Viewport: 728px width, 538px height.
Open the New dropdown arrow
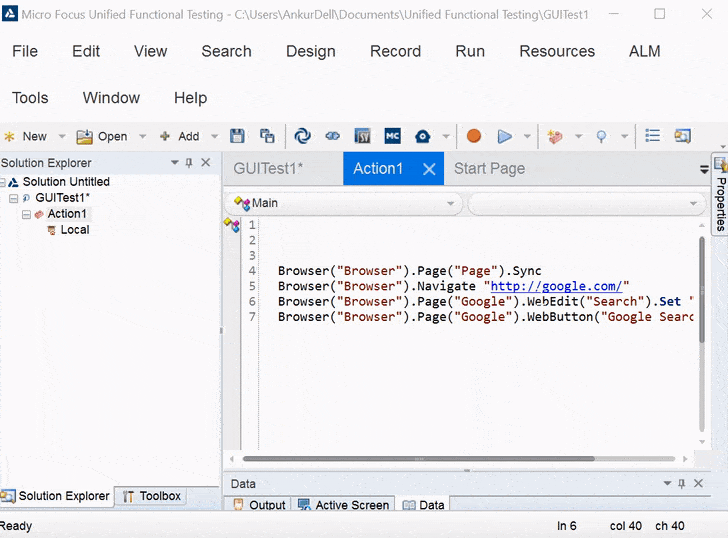[x=62, y=136]
